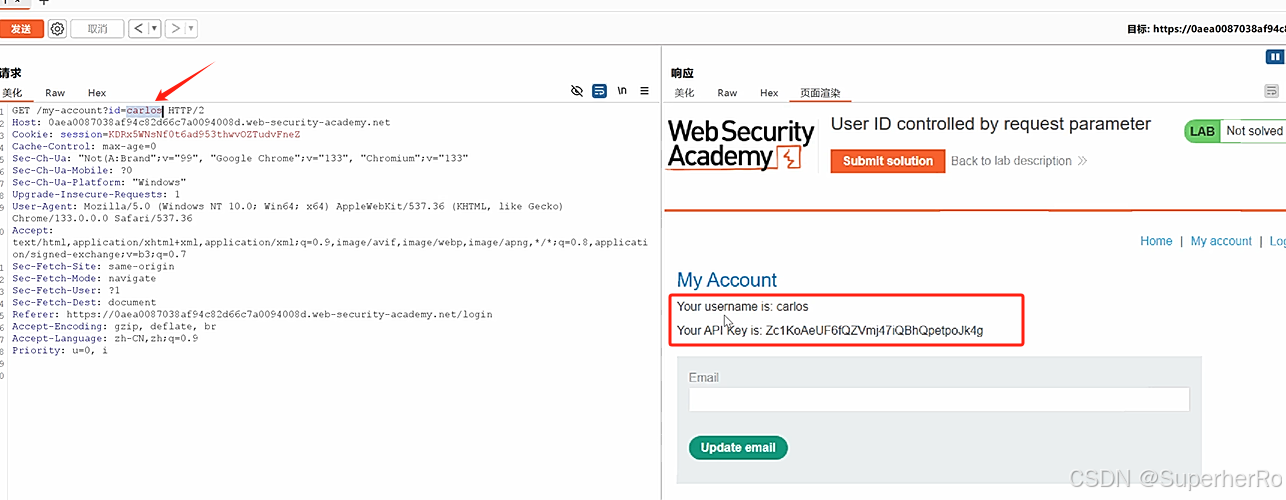The image size is (1286, 500).
Task: Open request panel hamburger menu
Action: coord(645,91)
